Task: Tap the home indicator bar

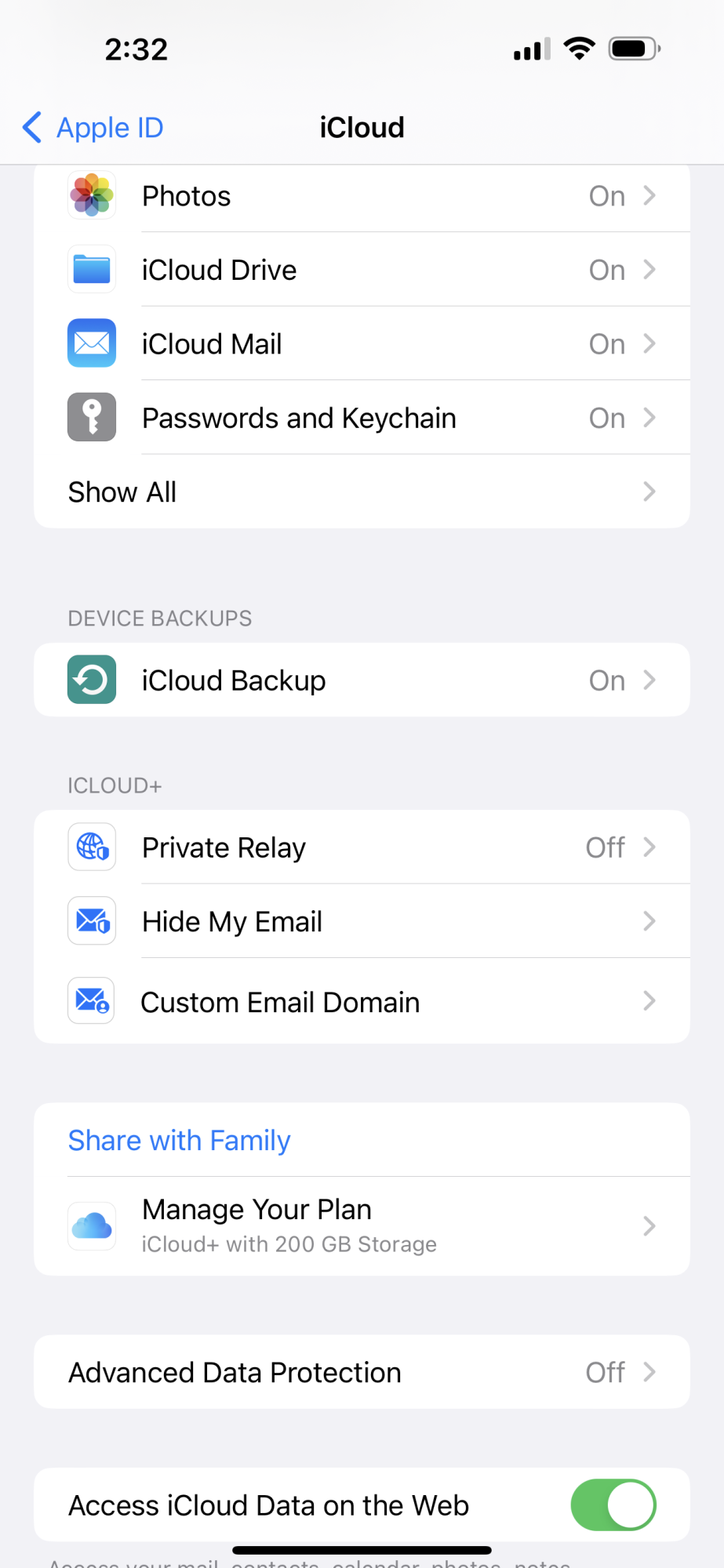Action: coord(362,1550)
